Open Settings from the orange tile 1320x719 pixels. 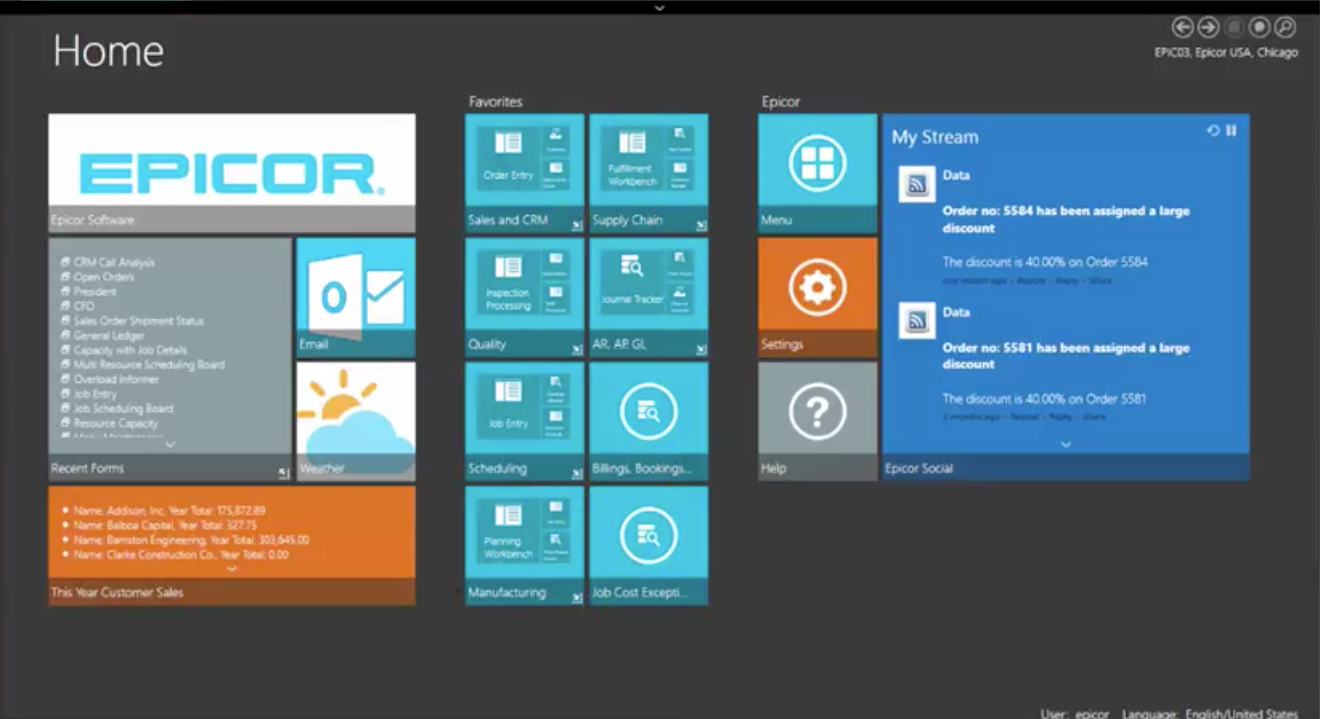[x=816, y=287]
